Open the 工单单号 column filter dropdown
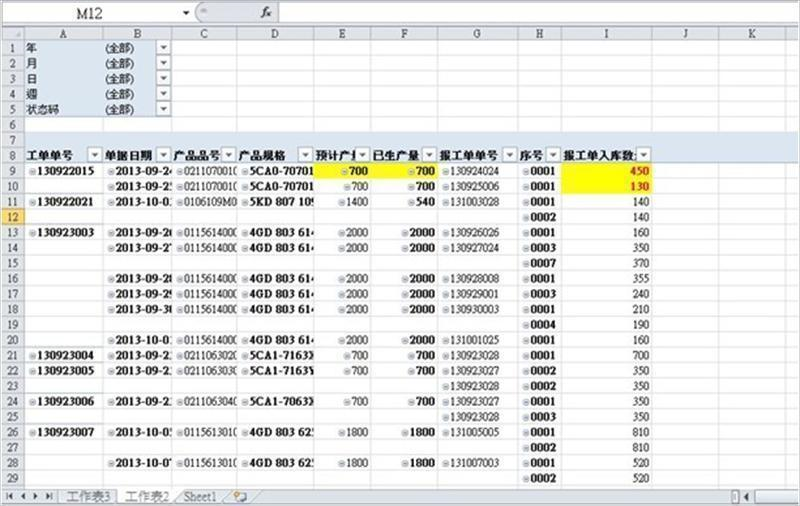This screenshot has height=506, width=800. (94, 155)
